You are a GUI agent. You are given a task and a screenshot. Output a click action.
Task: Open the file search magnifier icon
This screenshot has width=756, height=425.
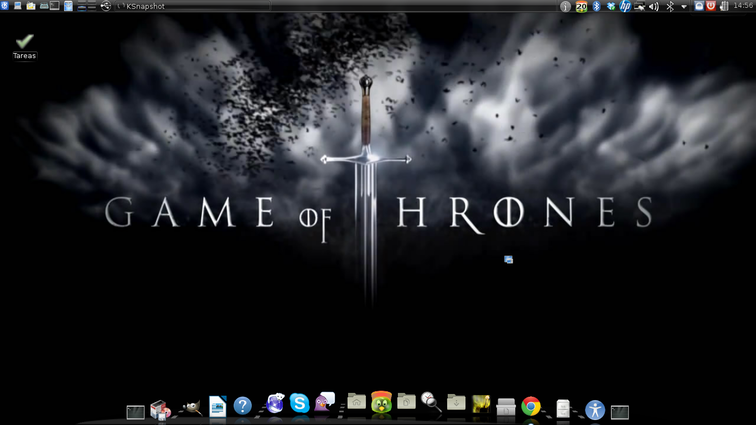tap(431, 401)
